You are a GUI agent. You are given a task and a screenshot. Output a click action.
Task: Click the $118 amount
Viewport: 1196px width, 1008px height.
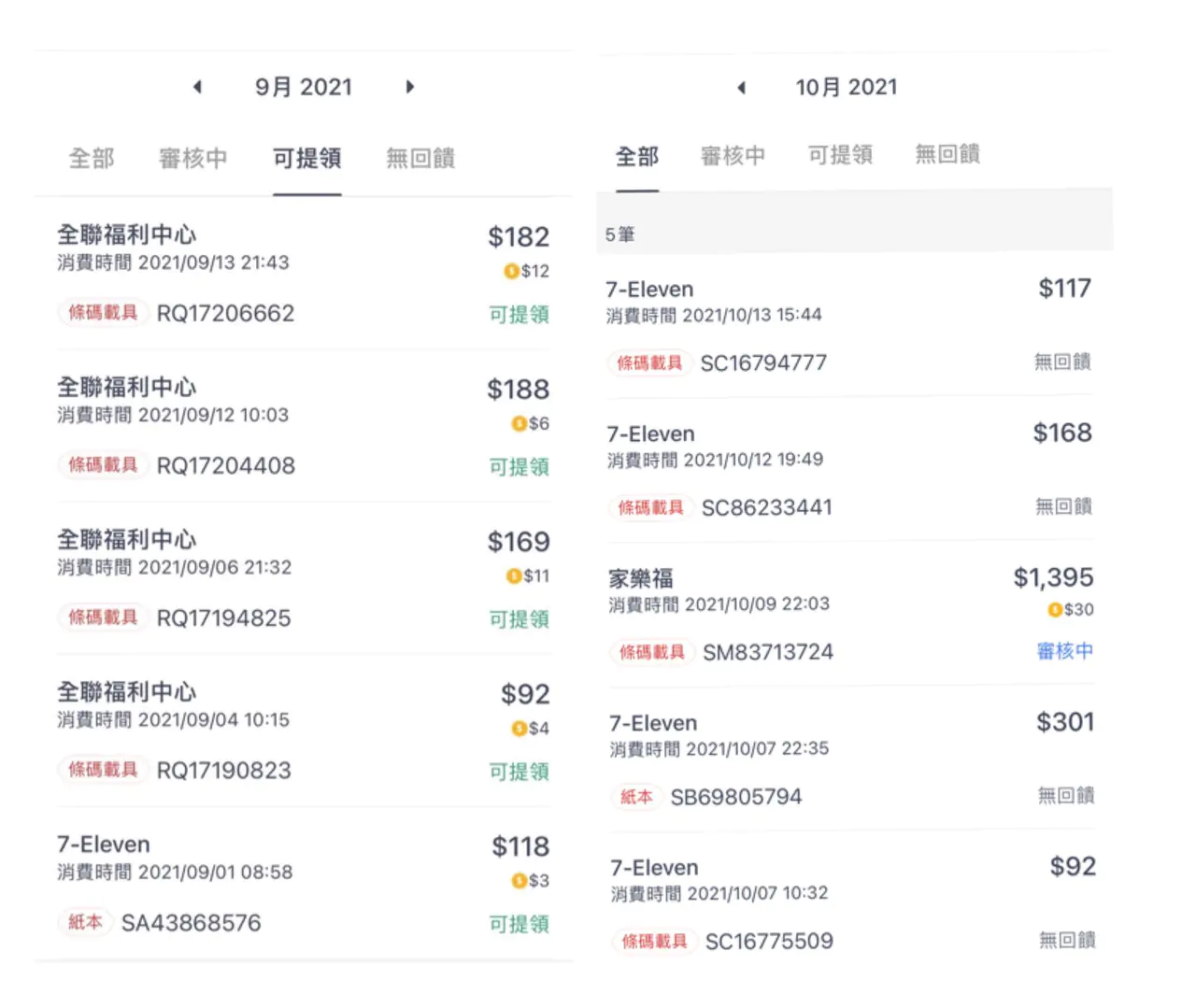click(x=520, y=846)
